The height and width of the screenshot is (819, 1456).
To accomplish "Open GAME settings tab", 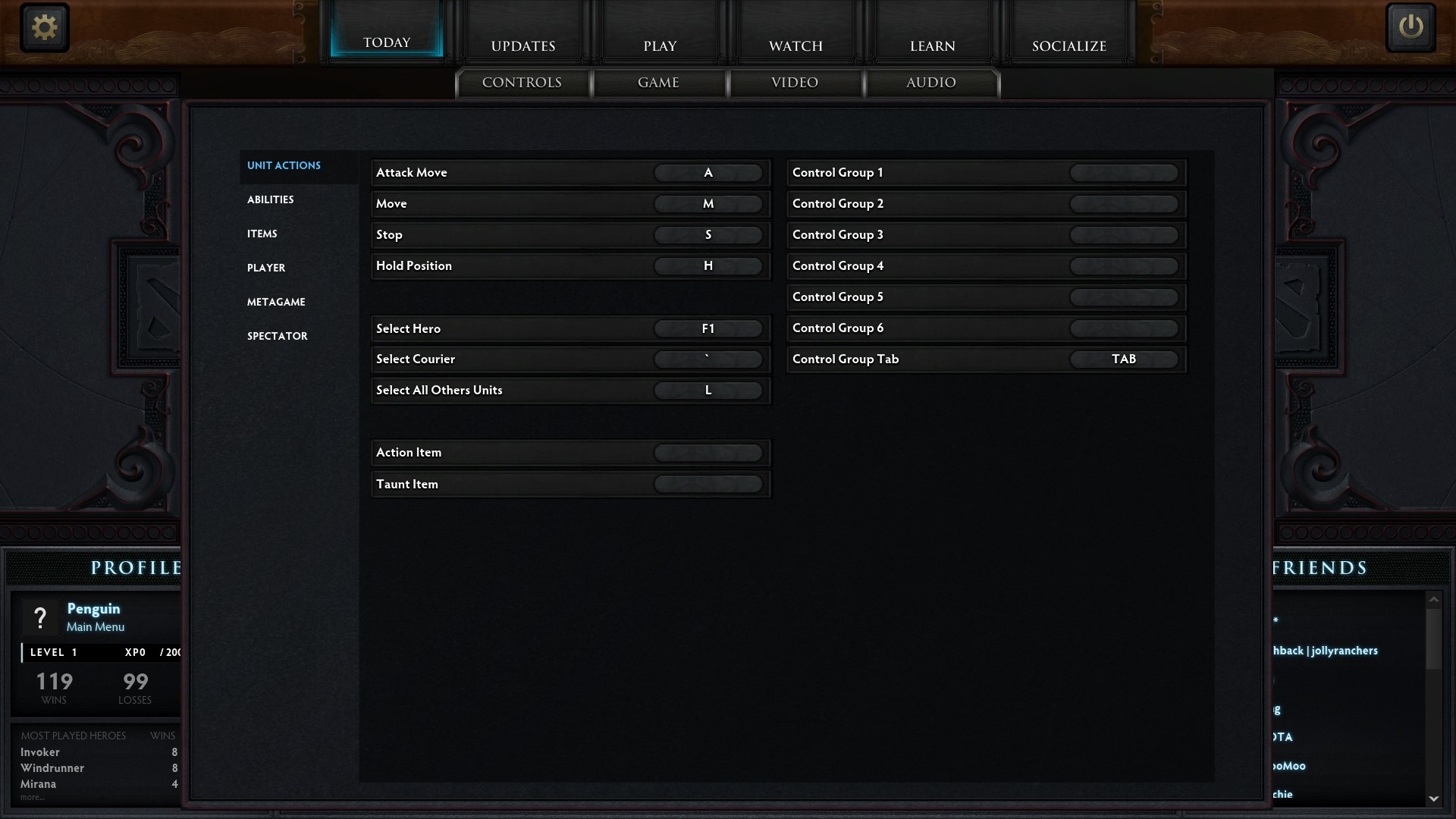I will point(658,83).
